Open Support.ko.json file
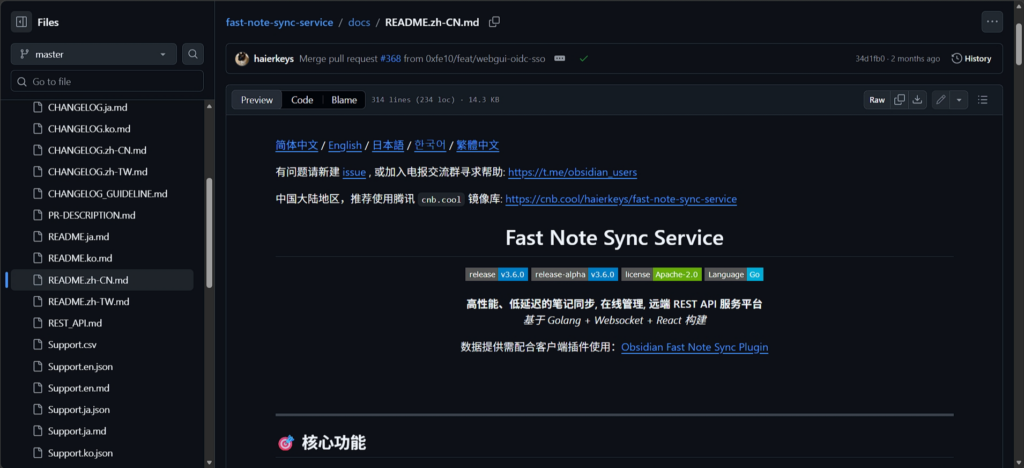This screenshot has width=1024, height=468. pyautogui.click(x=80, y=452)
